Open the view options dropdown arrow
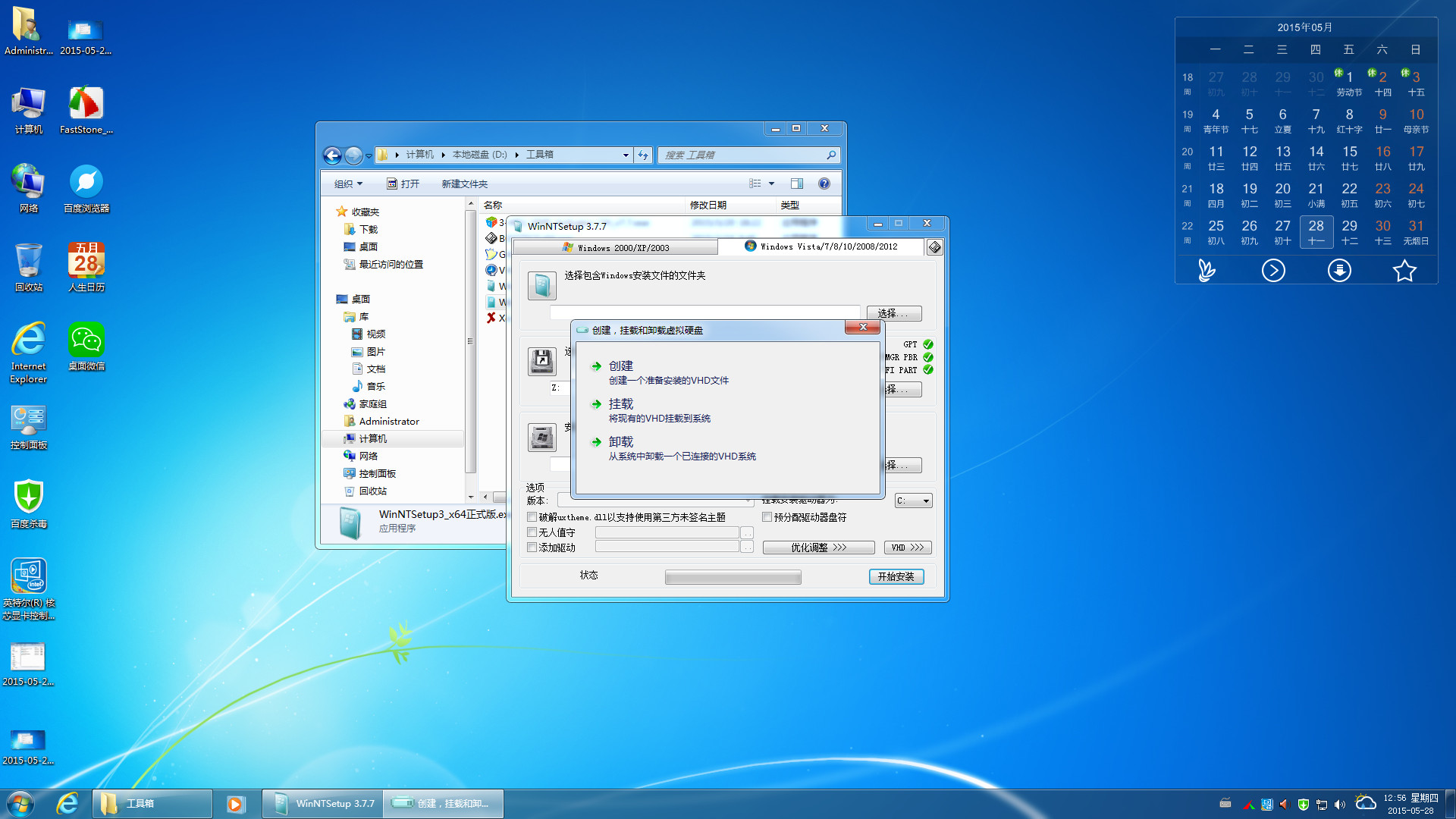Image resolution: width=1456 pixels, height=819 pixels. (771, 184)
